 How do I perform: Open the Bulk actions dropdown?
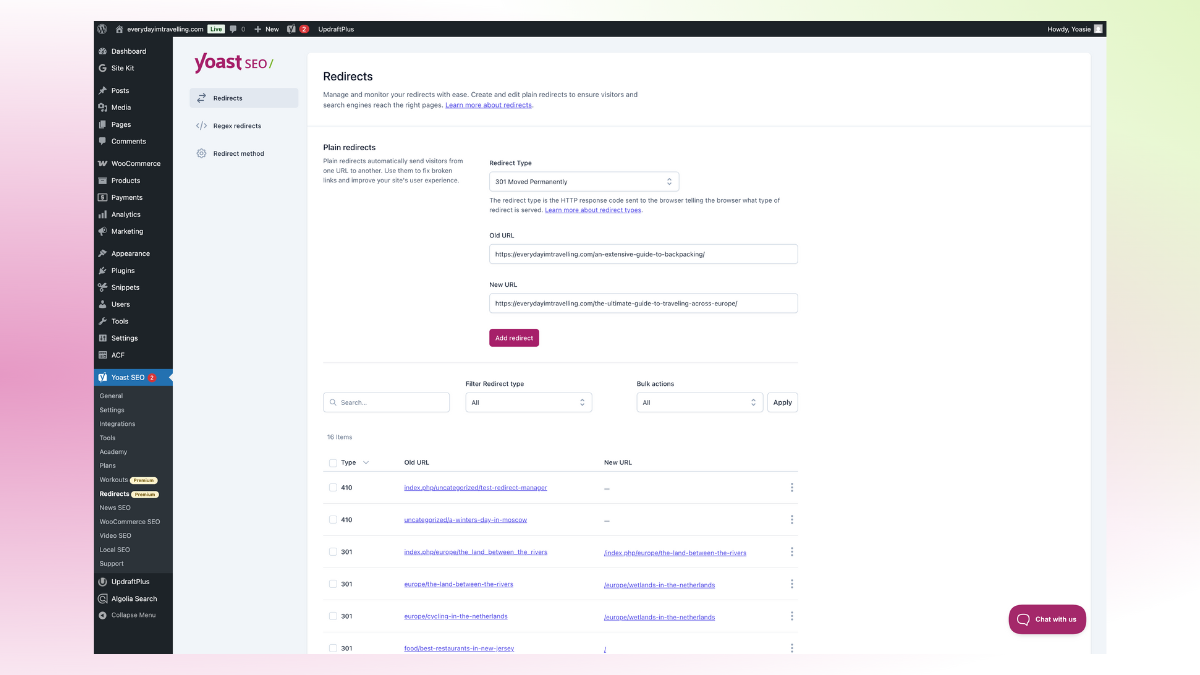tap(699, 403)
